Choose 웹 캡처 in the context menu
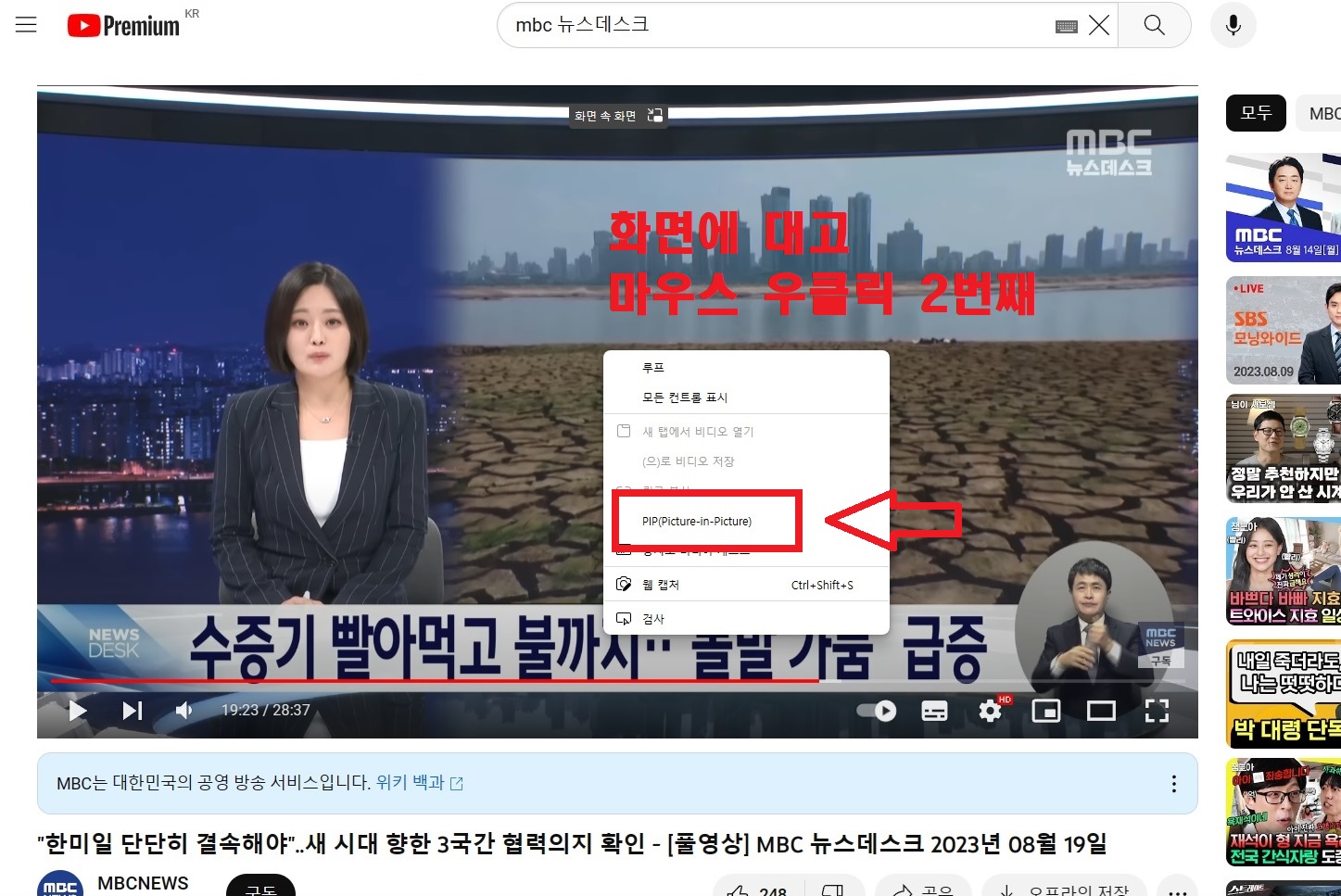 point(746,585)
